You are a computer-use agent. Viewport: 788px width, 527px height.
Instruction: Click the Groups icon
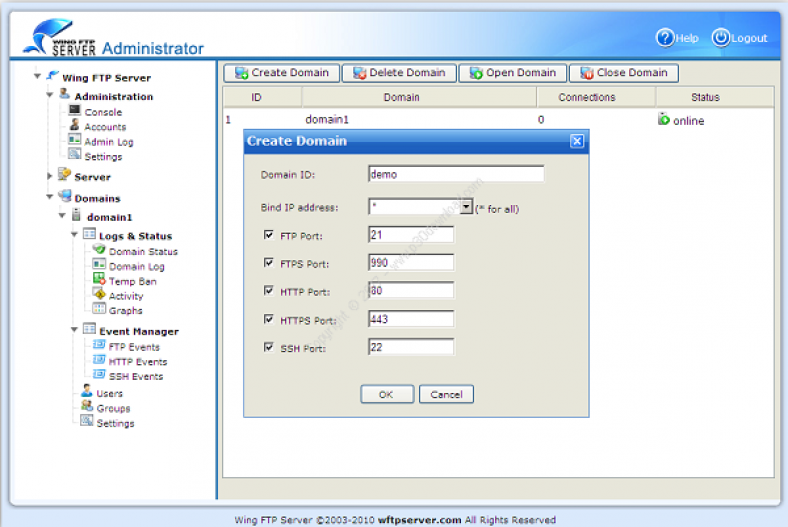pos(86,406)
